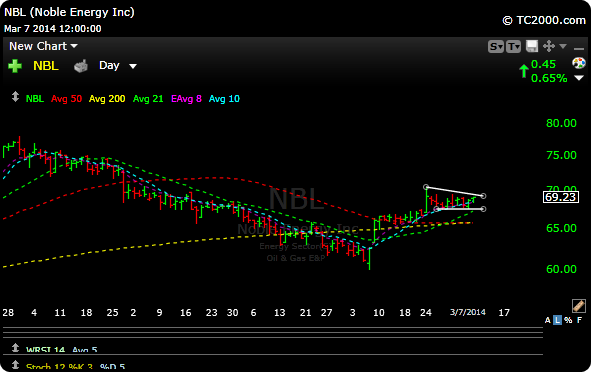This screenshot has height=372, width=591.
Task: Click the upper trendline right handle
Action: [484, 196]
